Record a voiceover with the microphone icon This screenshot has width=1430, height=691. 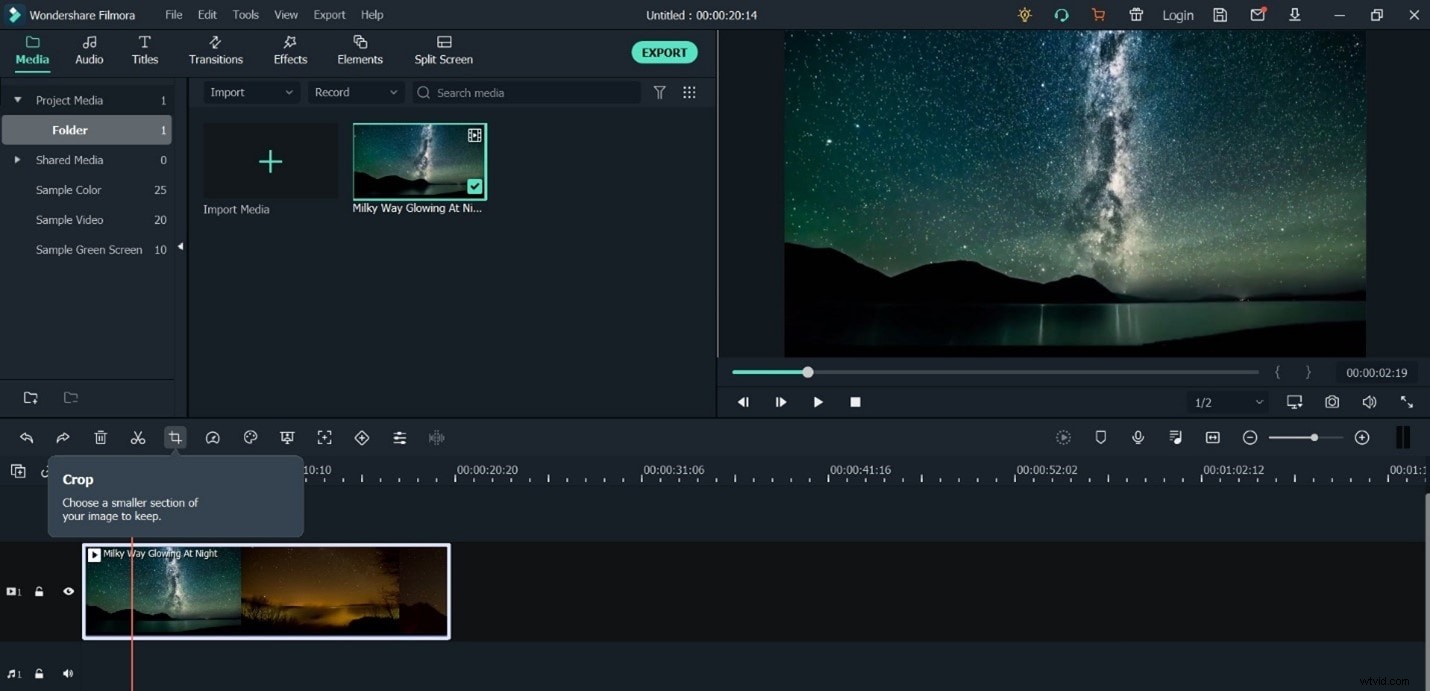tap(1138, 437)
